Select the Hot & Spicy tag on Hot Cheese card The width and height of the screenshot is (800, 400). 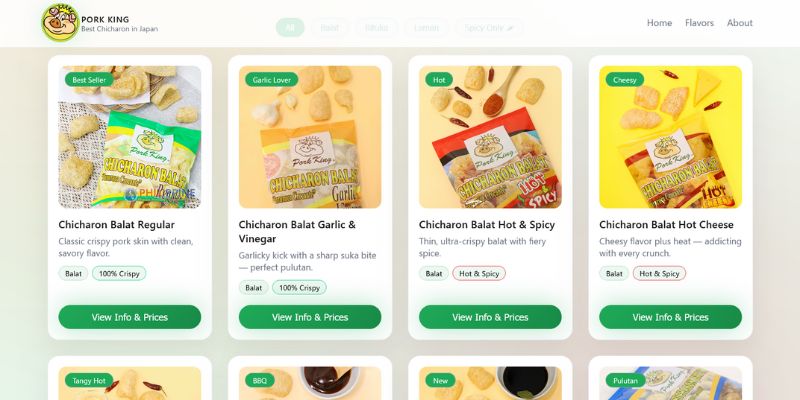click(659, 273)
